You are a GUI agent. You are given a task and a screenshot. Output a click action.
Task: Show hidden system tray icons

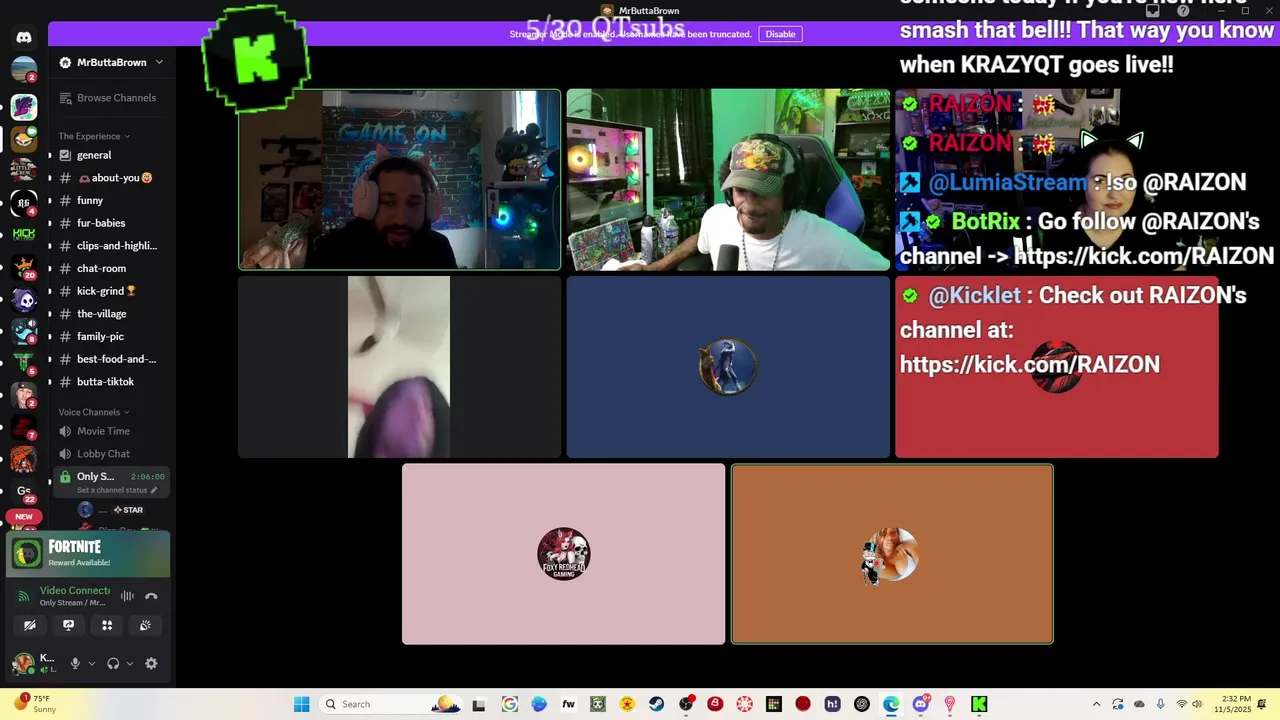(1096, 704)
